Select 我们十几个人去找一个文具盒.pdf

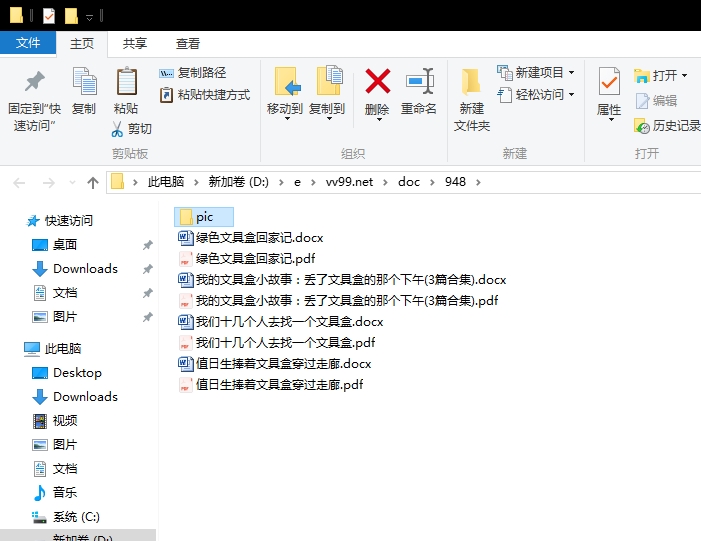pos(276,342)
